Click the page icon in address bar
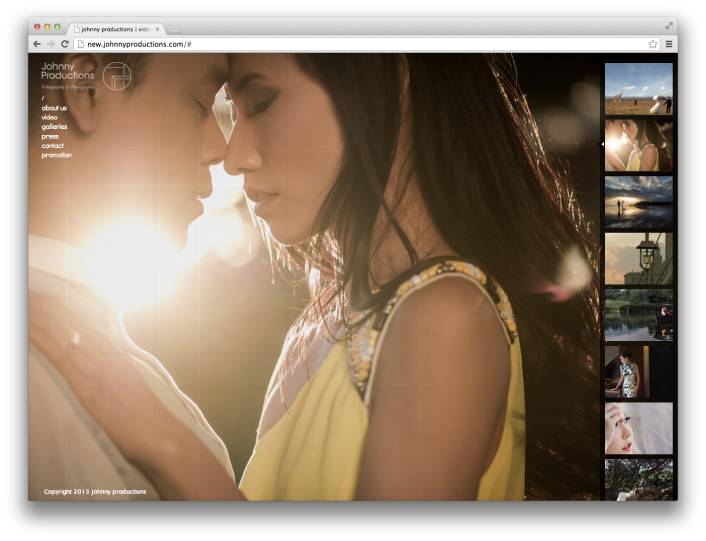 coord(81,44)
